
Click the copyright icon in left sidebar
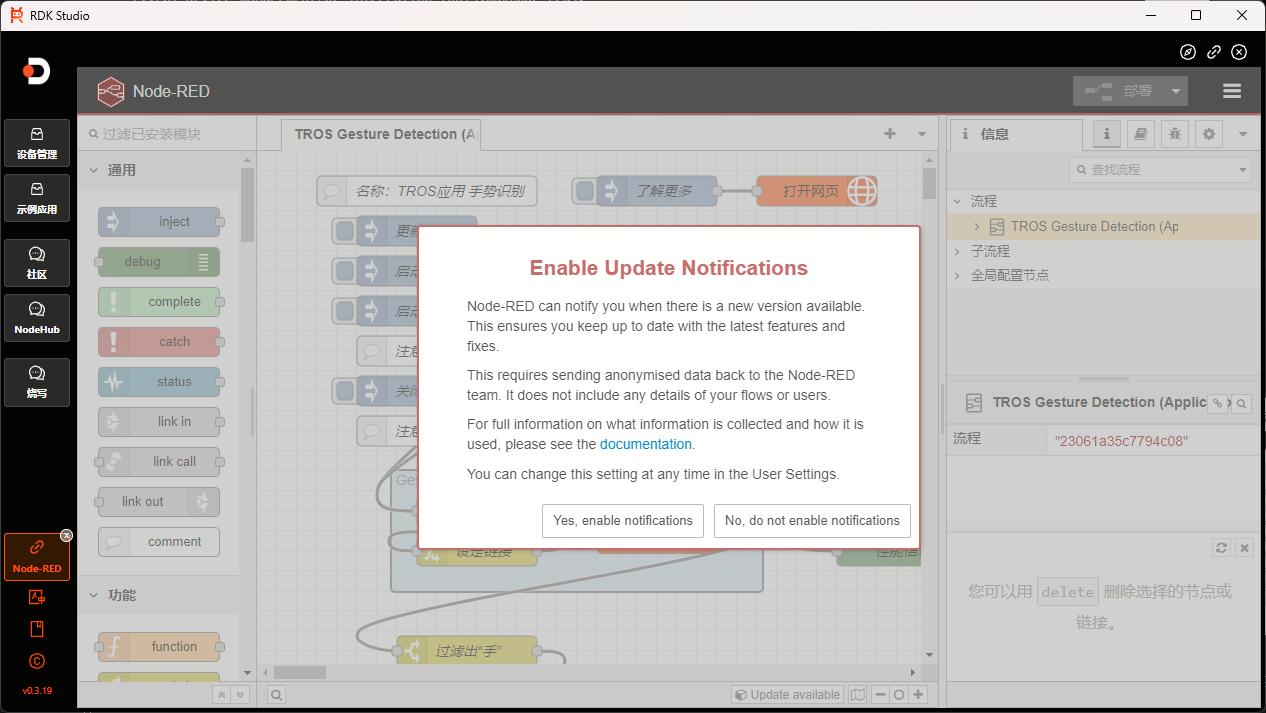click(x=37, y=661)
